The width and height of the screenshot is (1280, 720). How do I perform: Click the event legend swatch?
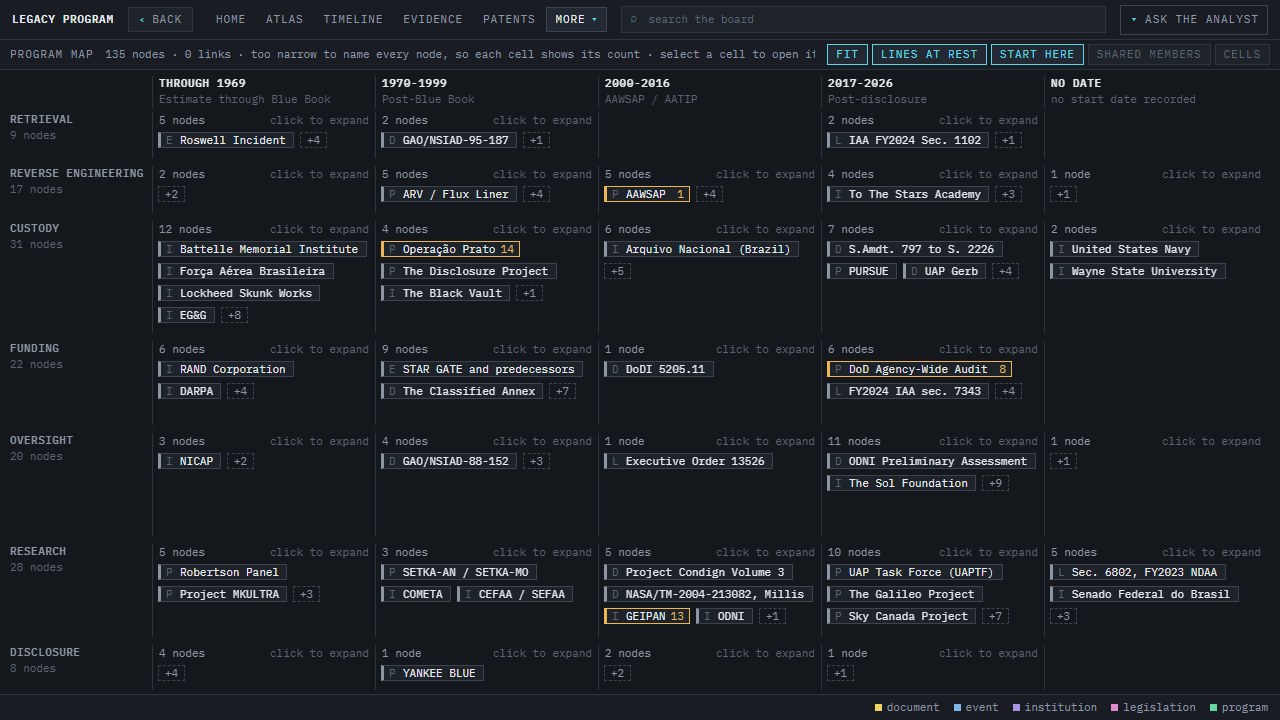point(958,708)
